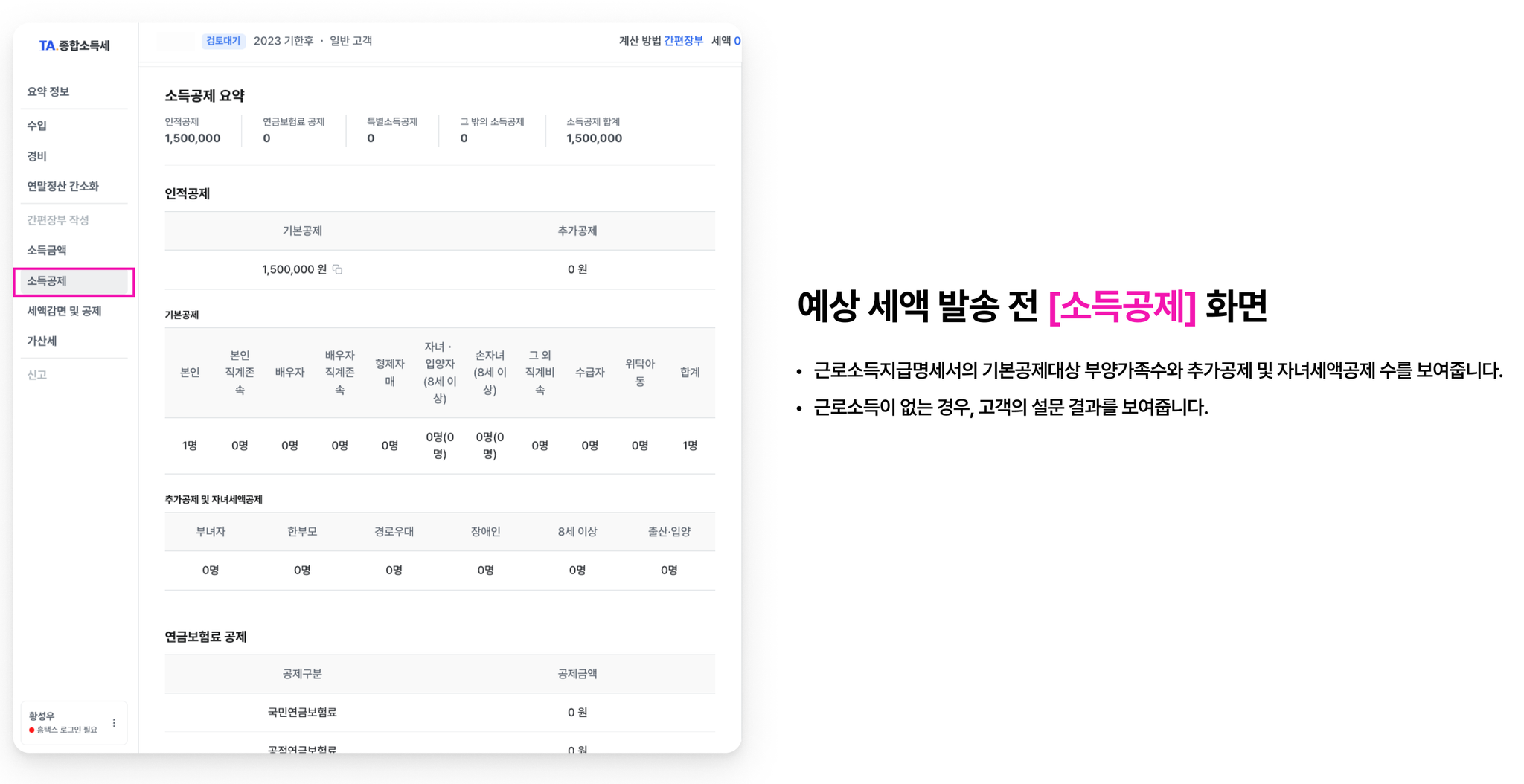Viewport: 1524px width, 784px height.
Task: Open the three-dot menu next to 황성우
Action: point(114,723)
